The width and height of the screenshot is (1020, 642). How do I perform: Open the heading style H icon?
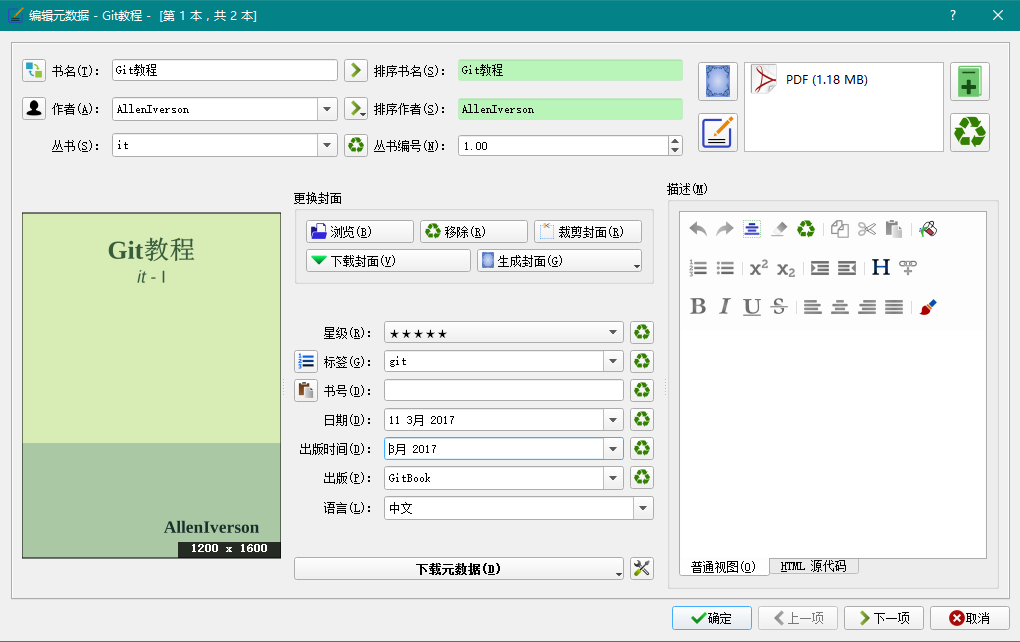point(881,267)
